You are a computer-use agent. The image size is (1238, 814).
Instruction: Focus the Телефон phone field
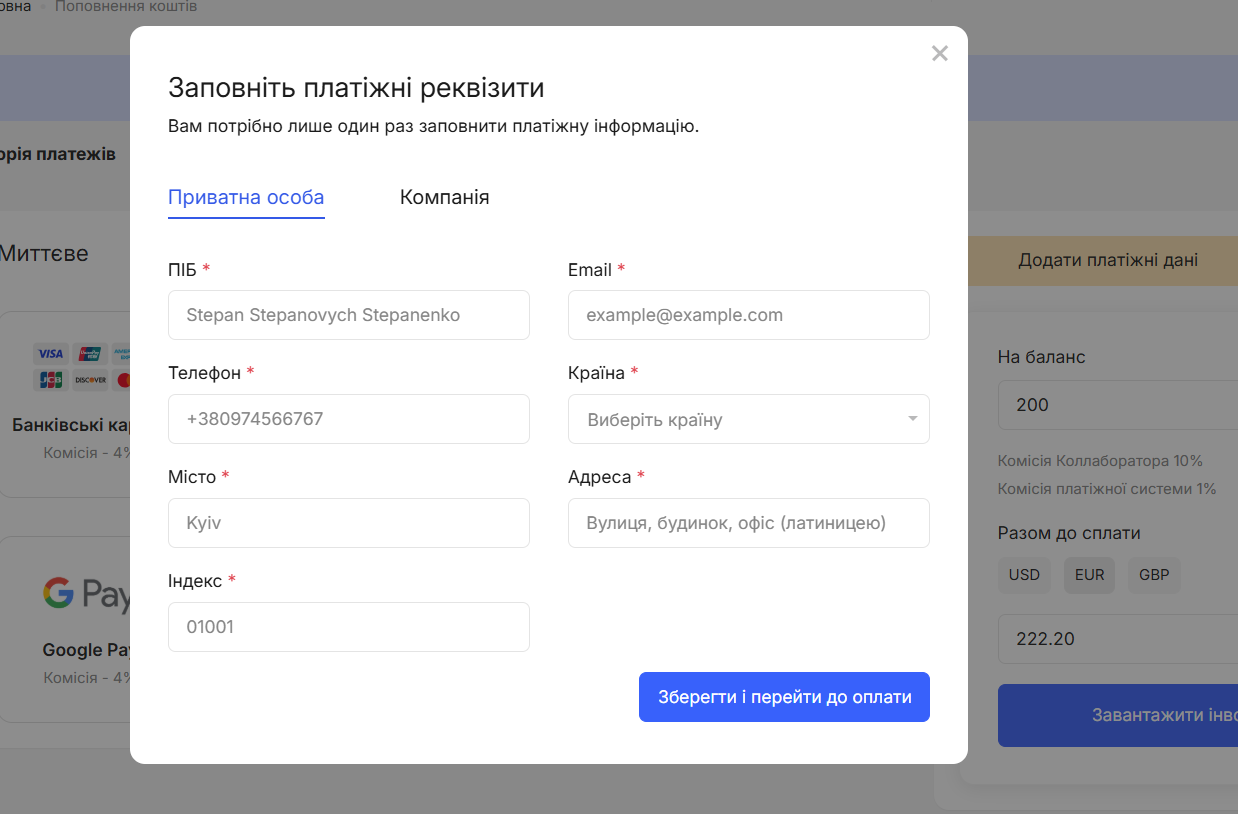348,419
